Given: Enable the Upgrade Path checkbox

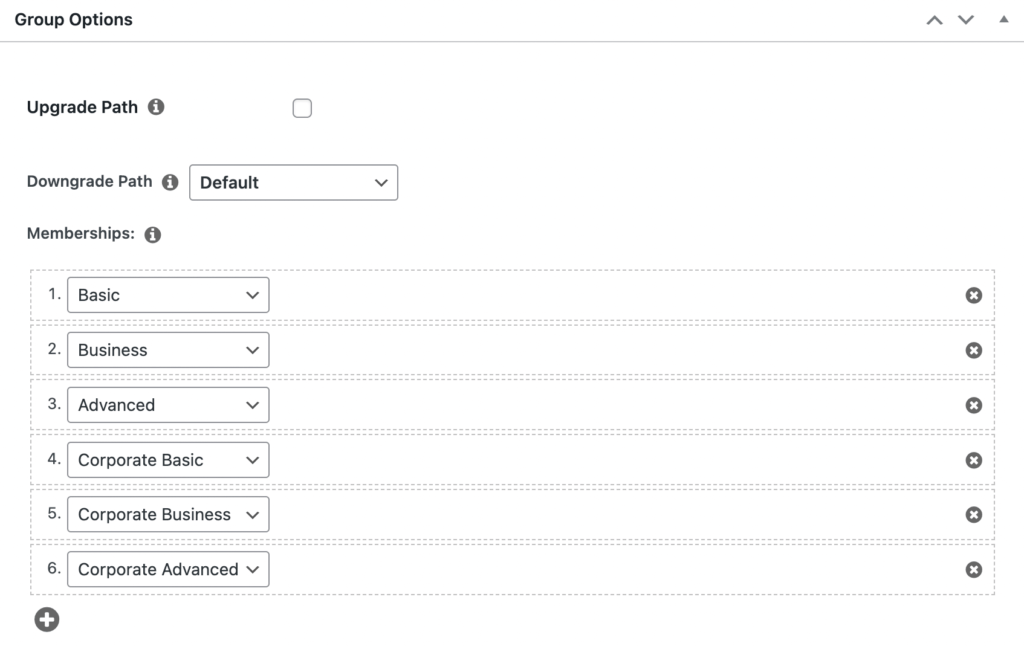Looking at the screenshot, I should [x=302, y=108].
